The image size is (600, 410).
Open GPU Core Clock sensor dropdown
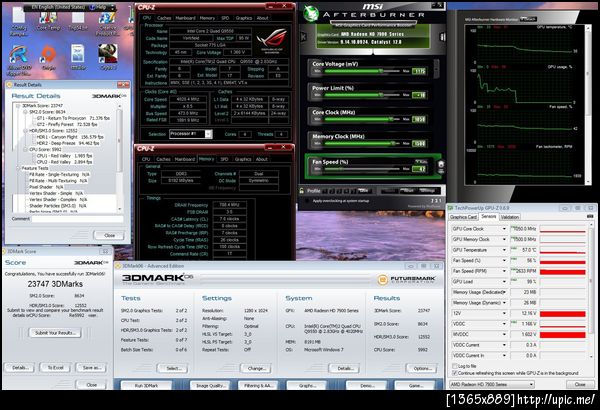tap(504, 229)
